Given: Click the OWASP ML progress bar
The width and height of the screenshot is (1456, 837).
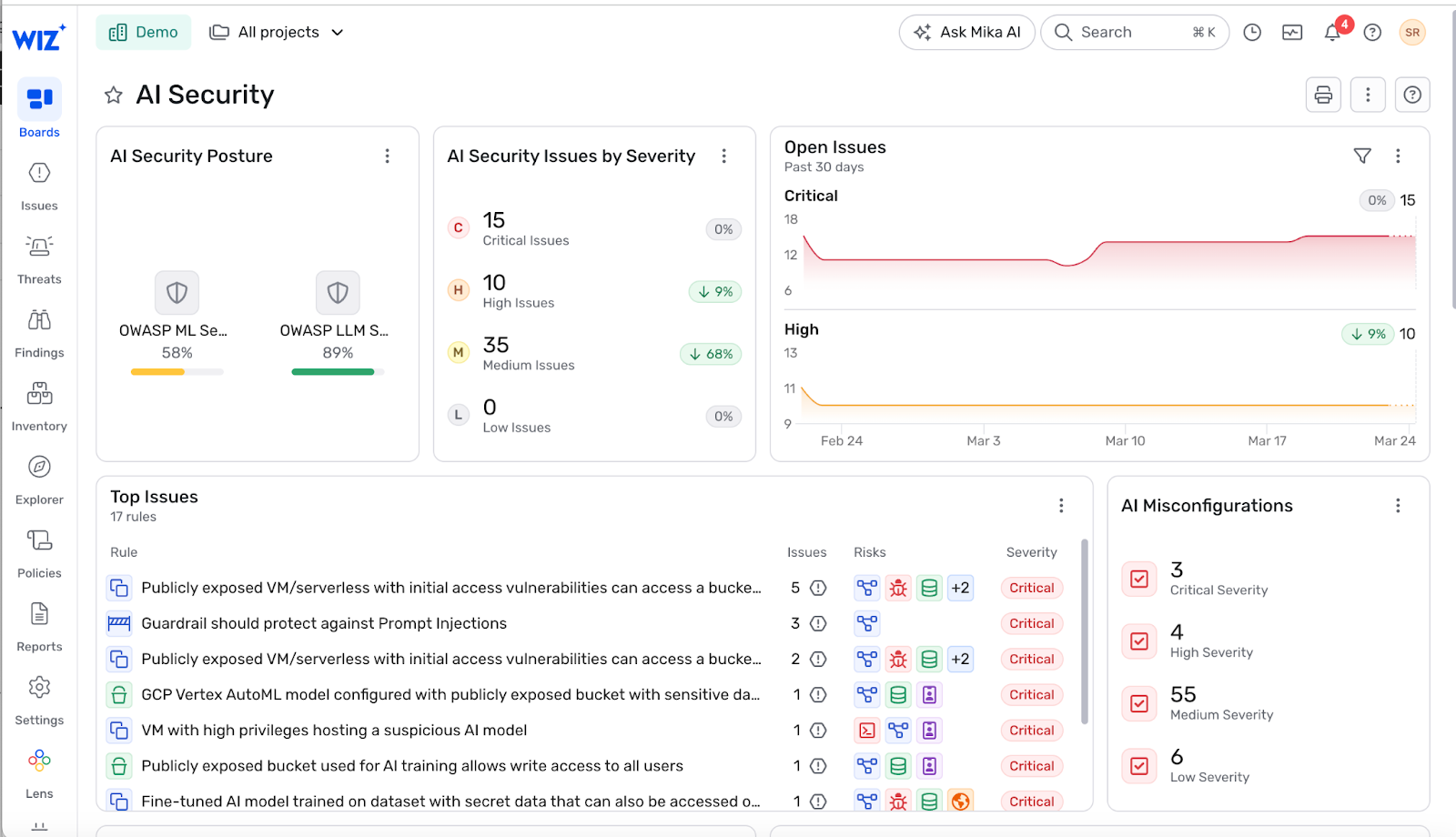Looking at the screenshot, I should [177, 372].
